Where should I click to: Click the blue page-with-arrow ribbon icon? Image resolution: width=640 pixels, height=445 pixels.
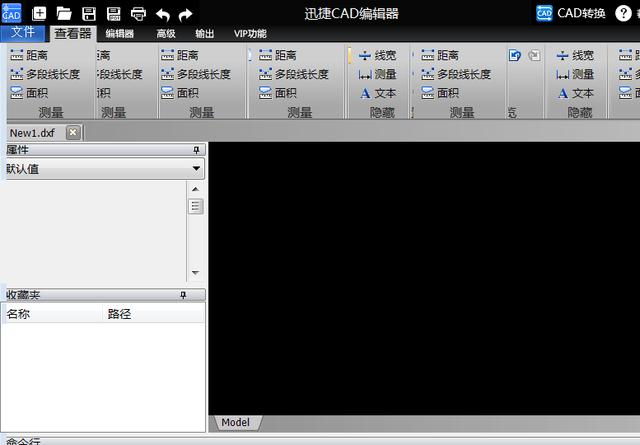(x=515, y=55)
